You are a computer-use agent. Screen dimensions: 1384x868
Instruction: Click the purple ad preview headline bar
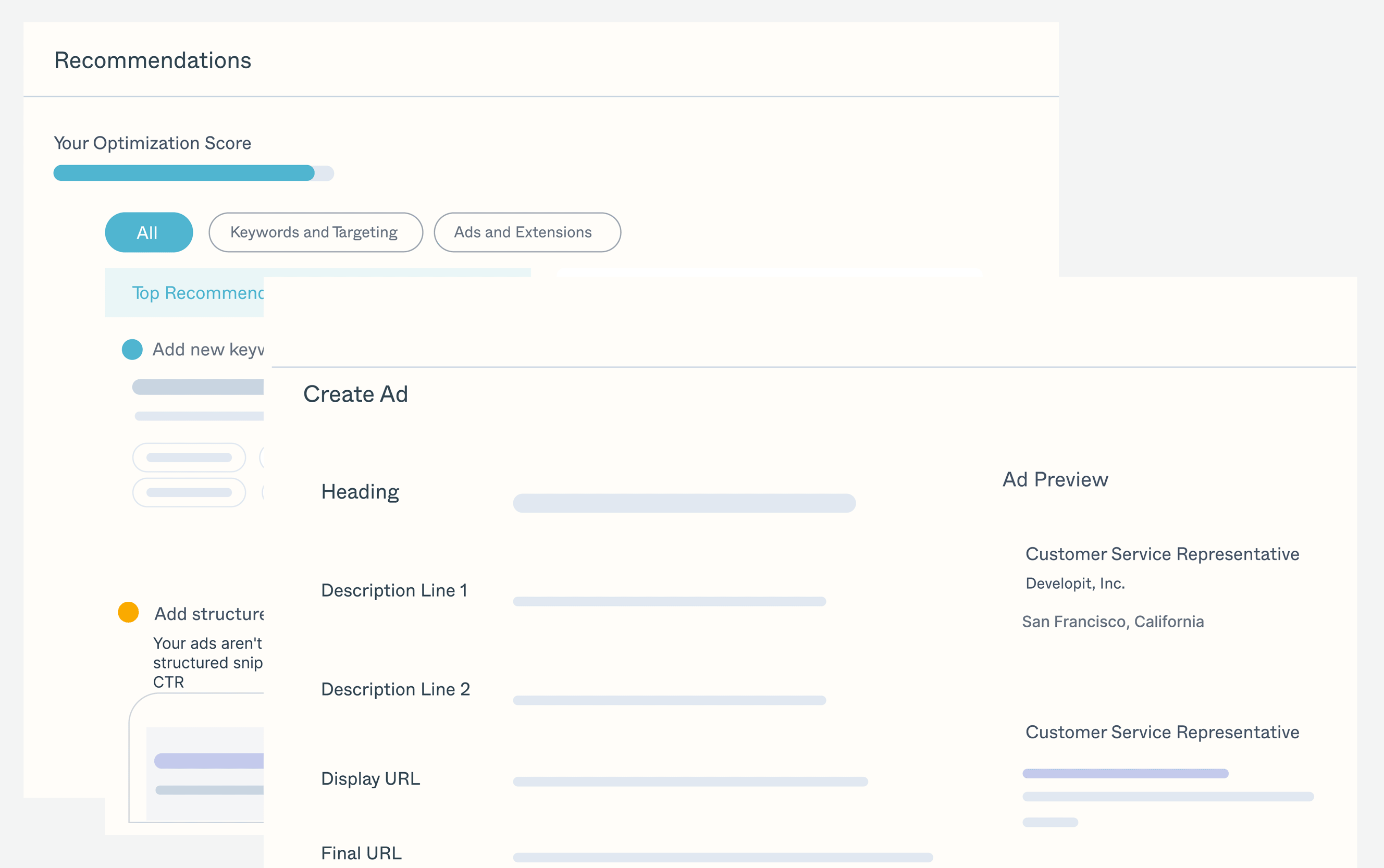click(1124, 773)
